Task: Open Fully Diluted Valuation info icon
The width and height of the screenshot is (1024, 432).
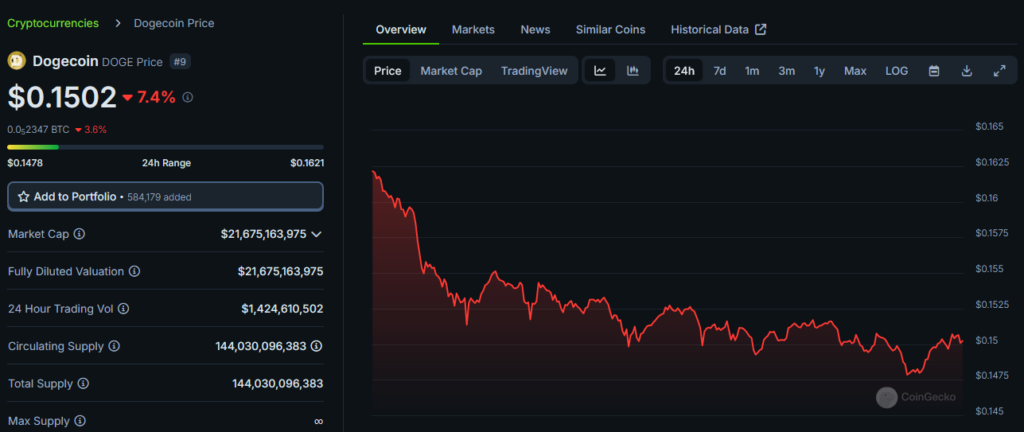Action: pyautogui.click(x=134, y=271)
